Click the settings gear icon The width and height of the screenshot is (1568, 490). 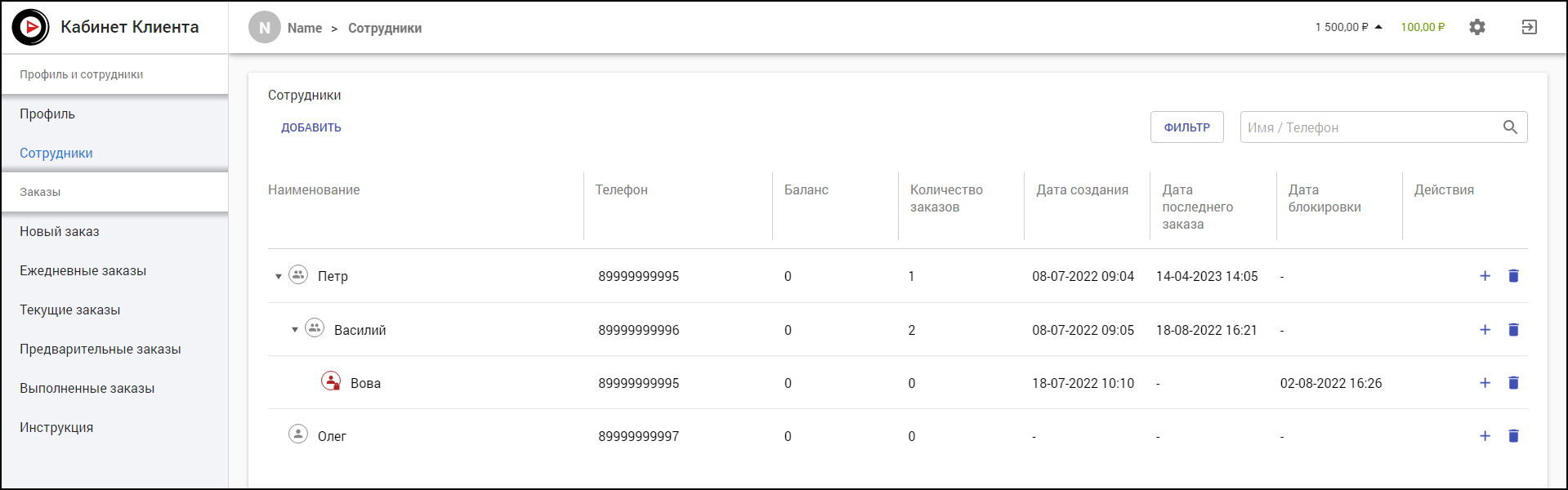pyautogui.click(x=1476, y=27)
